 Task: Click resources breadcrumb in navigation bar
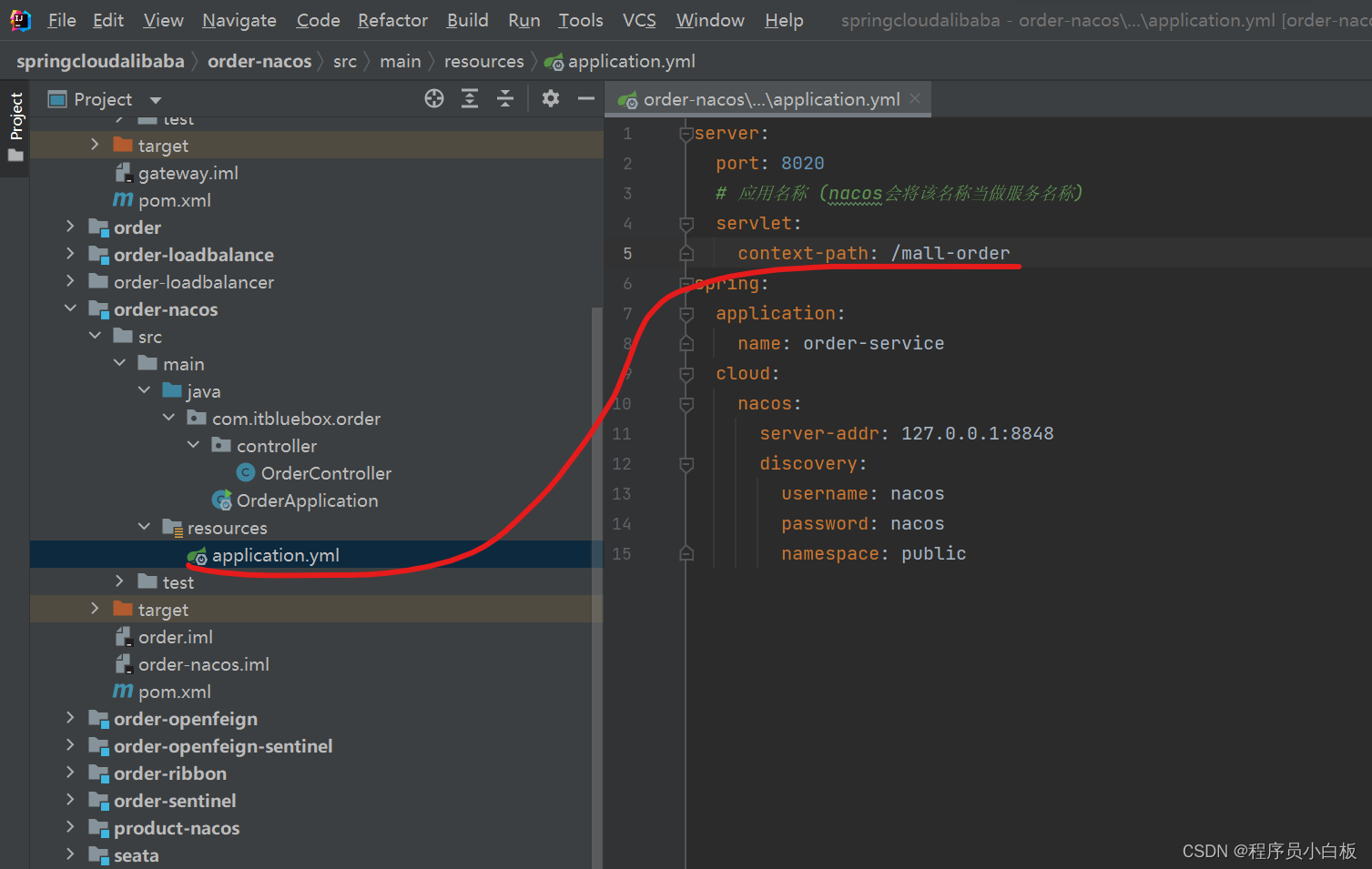coord(484,61)
